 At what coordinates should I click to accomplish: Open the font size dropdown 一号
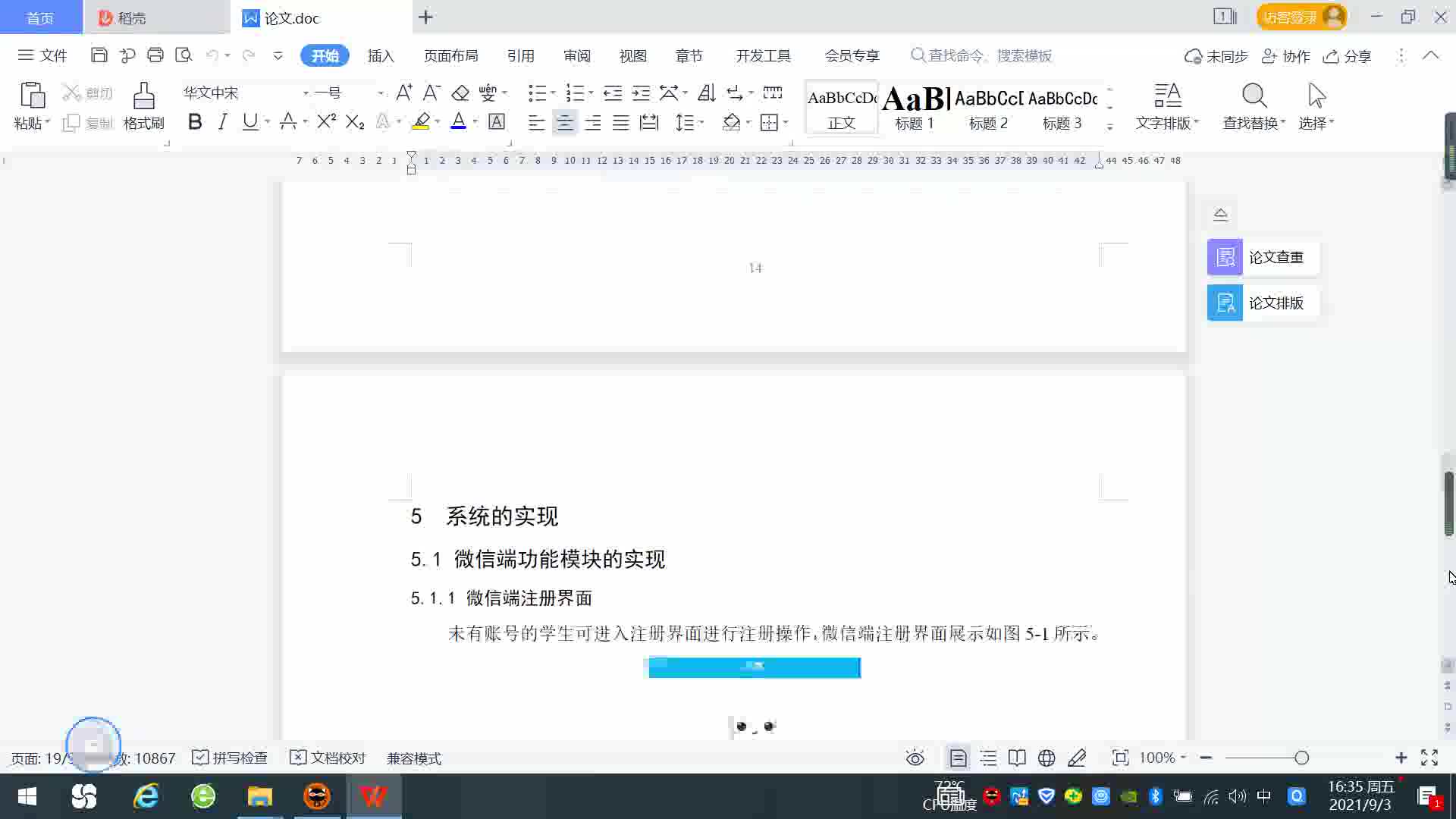click(380, 93)
